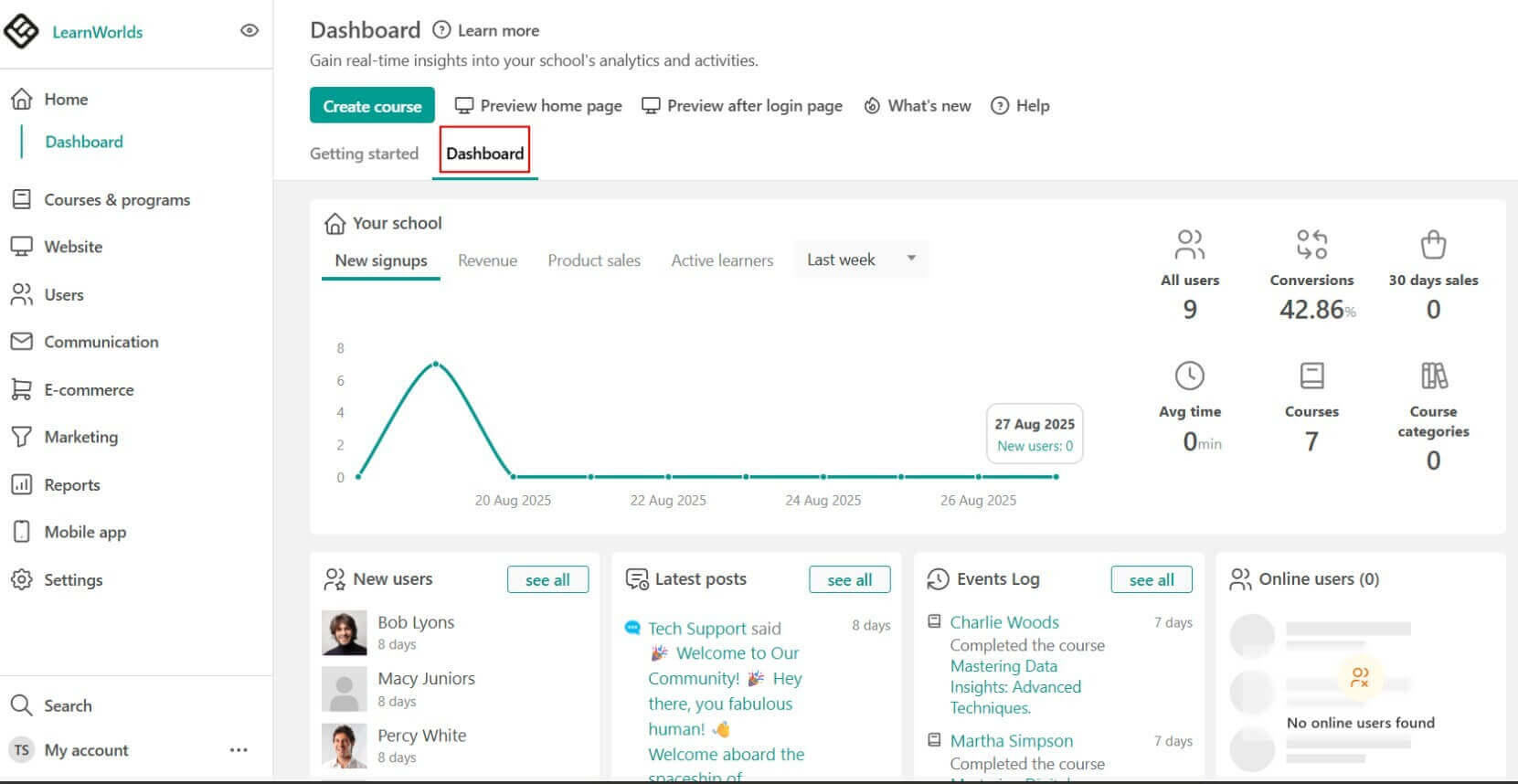Click the Conversions arrows icon
Image resolution: width=1518 pixels, height=784 pixels.
pos(1311,245)
